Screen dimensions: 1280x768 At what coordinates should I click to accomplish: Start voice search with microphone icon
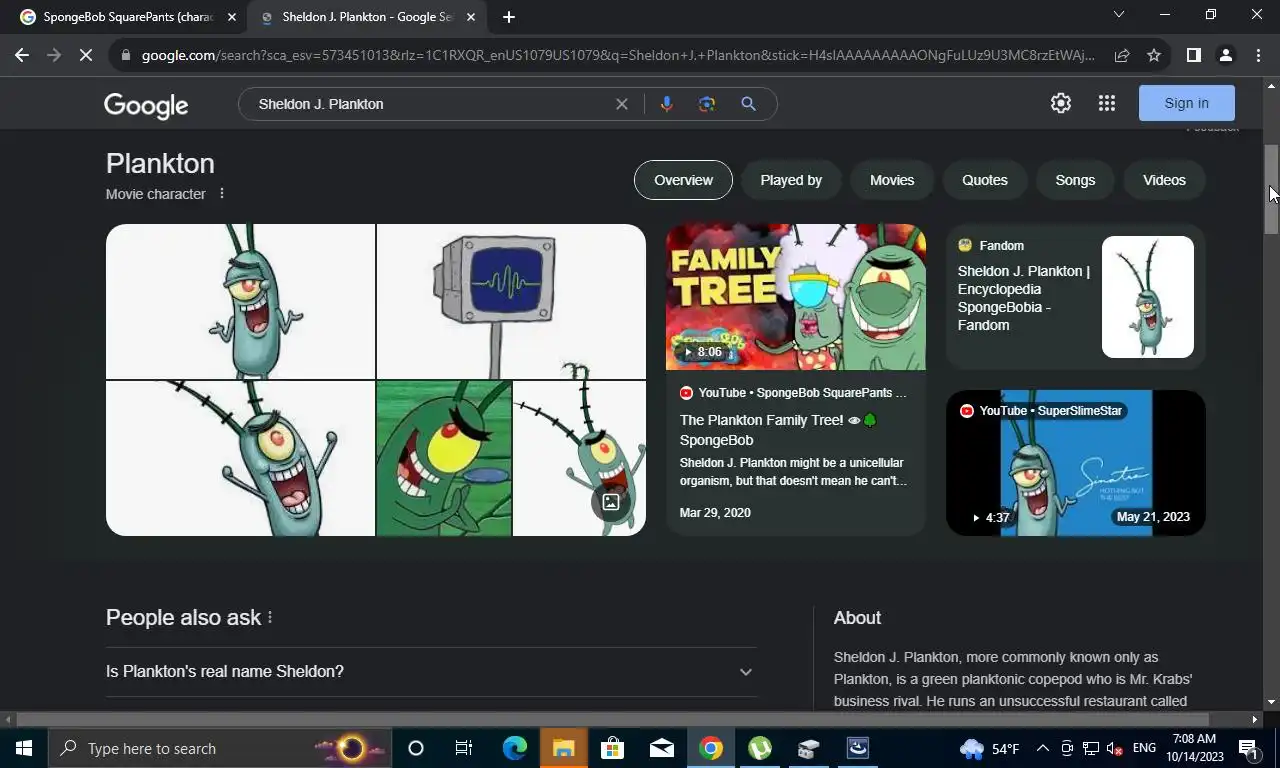point(666,104)
